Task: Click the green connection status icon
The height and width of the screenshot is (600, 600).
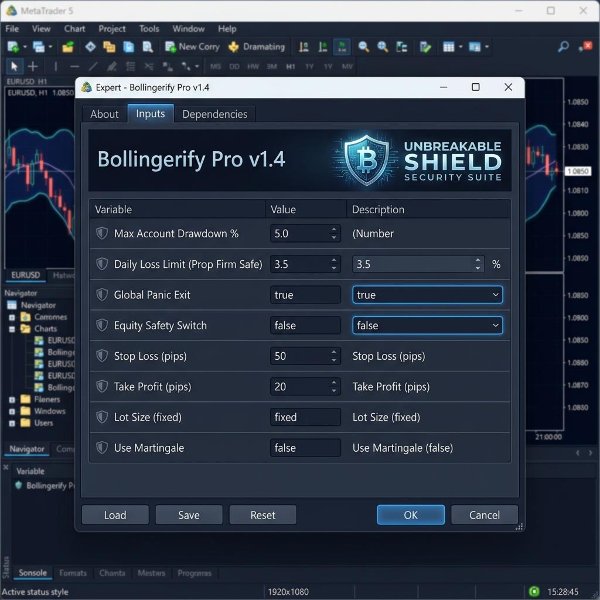Action: (x=534, y=592)
